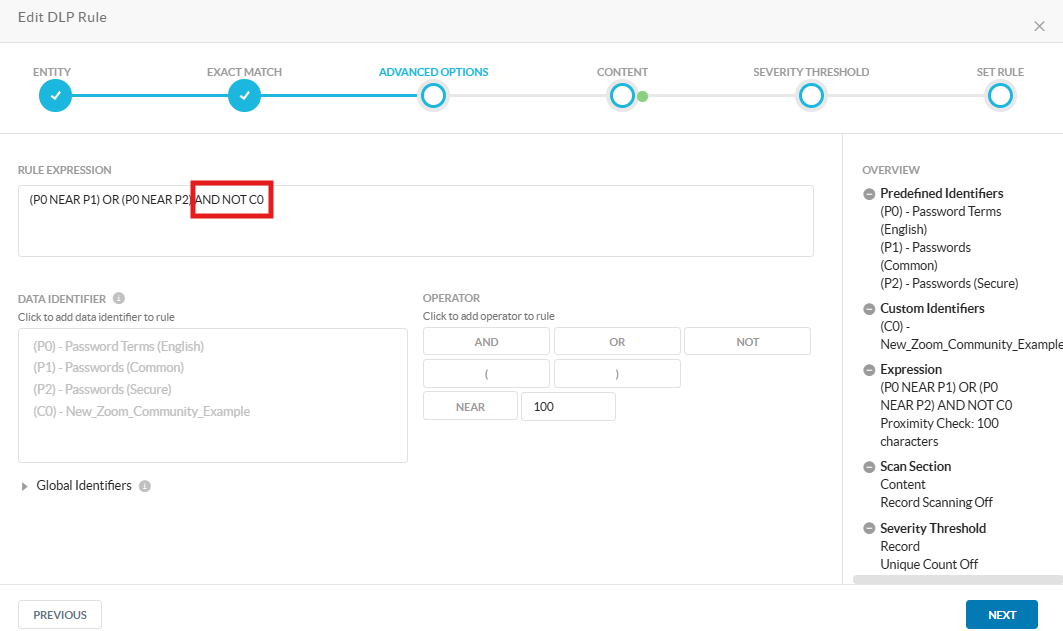1063x631 pixels.
Task: Go to the Exact Match step circle
Action: [244, 96]
